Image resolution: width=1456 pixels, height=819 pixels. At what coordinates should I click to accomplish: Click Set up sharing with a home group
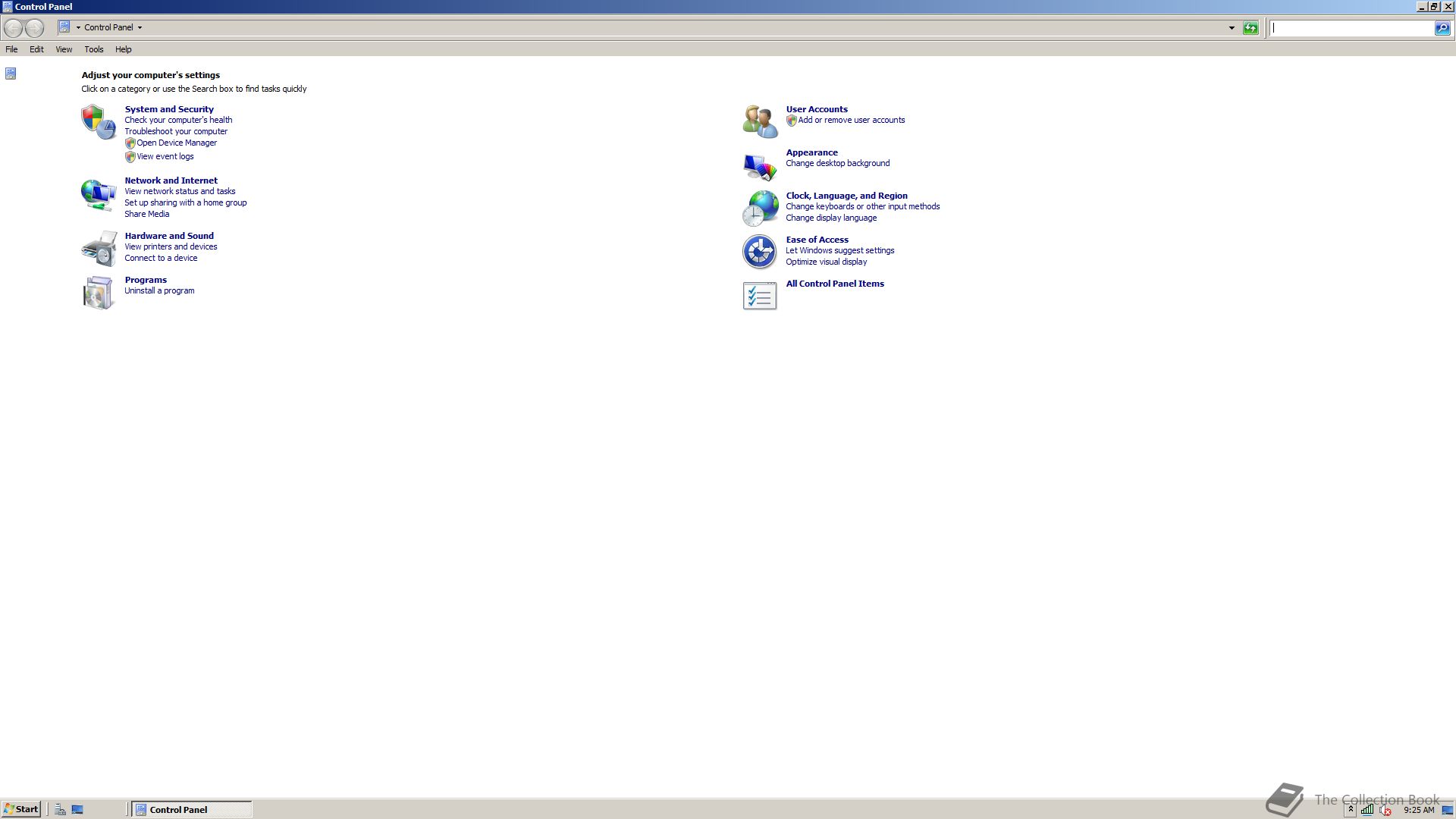click(x=186, y=202)
